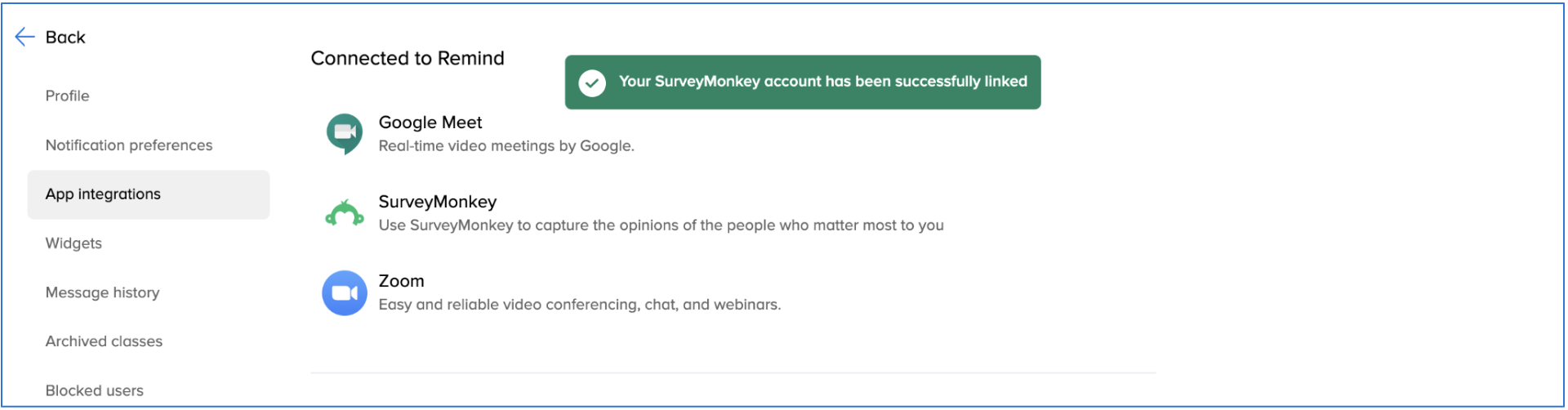This screenshot has height=410, width=1568.
Task: Click the Zoom description text
Action: [x=580, y=305]
